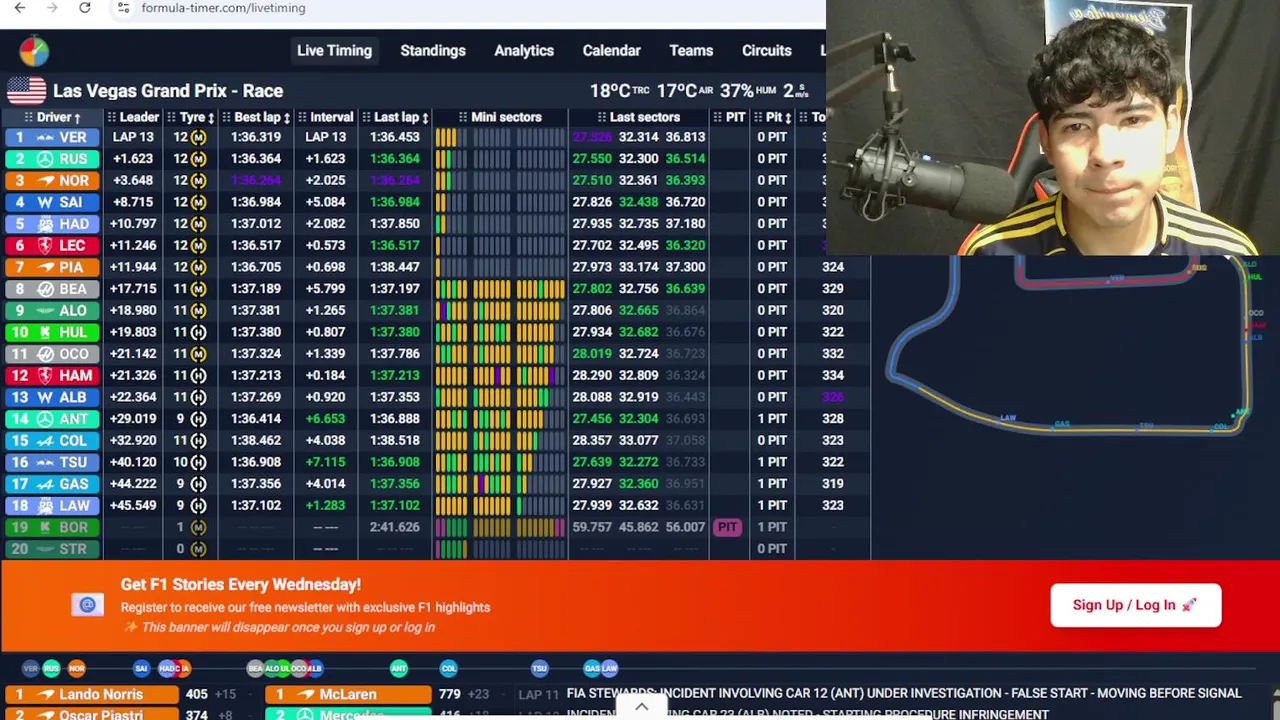Open the Calendar tab
Image resolution: width=1280 pixels, height=720 pixels.
tap(612, 50)
